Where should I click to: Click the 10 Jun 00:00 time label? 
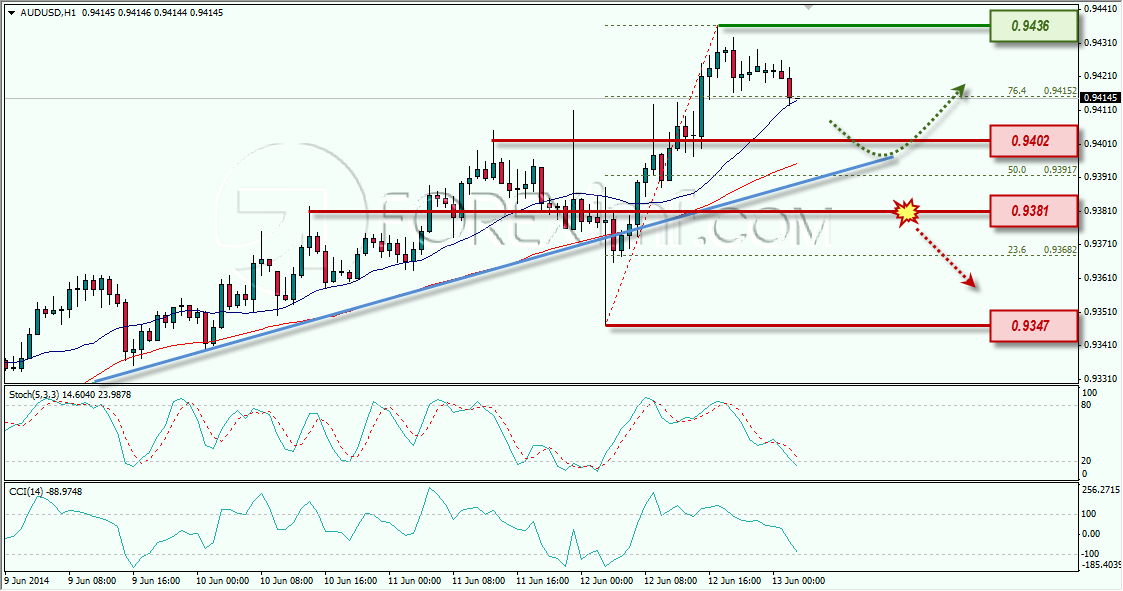222,580
